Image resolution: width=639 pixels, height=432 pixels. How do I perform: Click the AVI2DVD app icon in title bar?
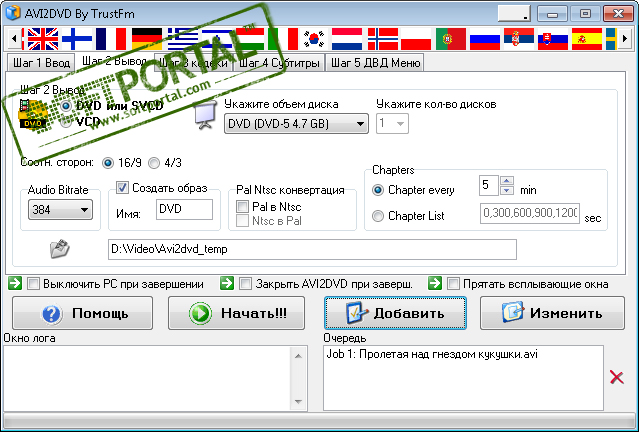click(13, 13)
